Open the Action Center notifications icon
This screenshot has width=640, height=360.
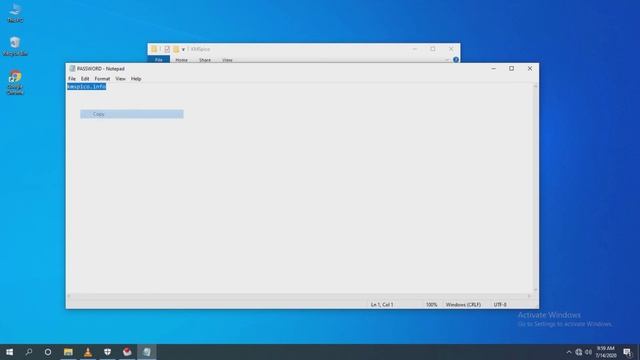pos(627,352)
